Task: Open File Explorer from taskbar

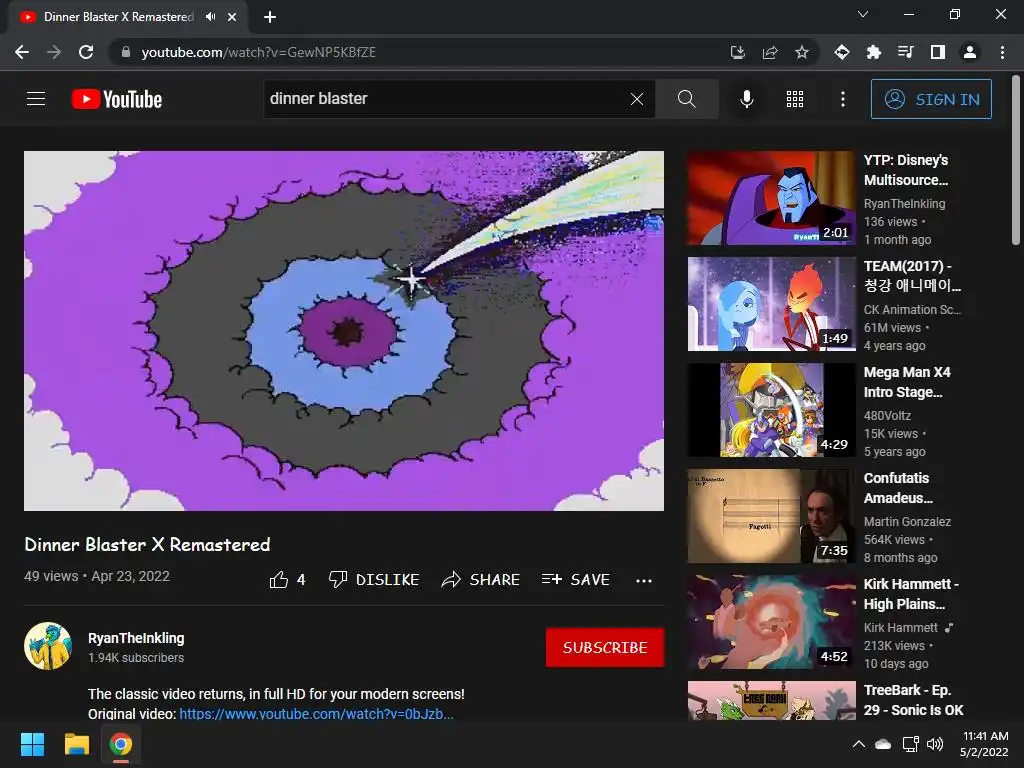Action: 76,744
